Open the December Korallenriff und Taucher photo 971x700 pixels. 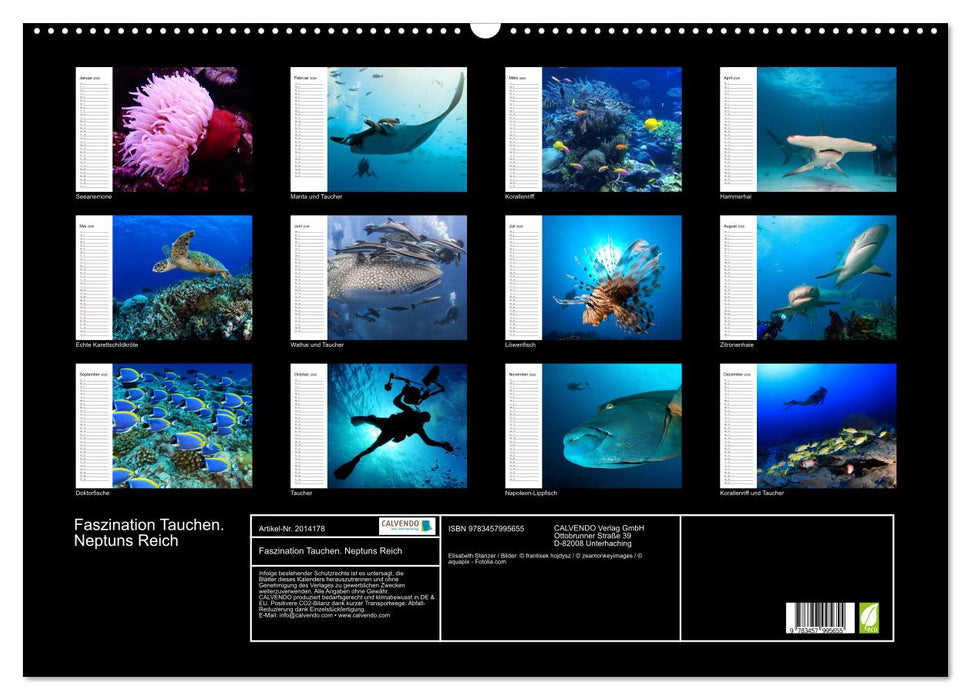tap(826, 425)
